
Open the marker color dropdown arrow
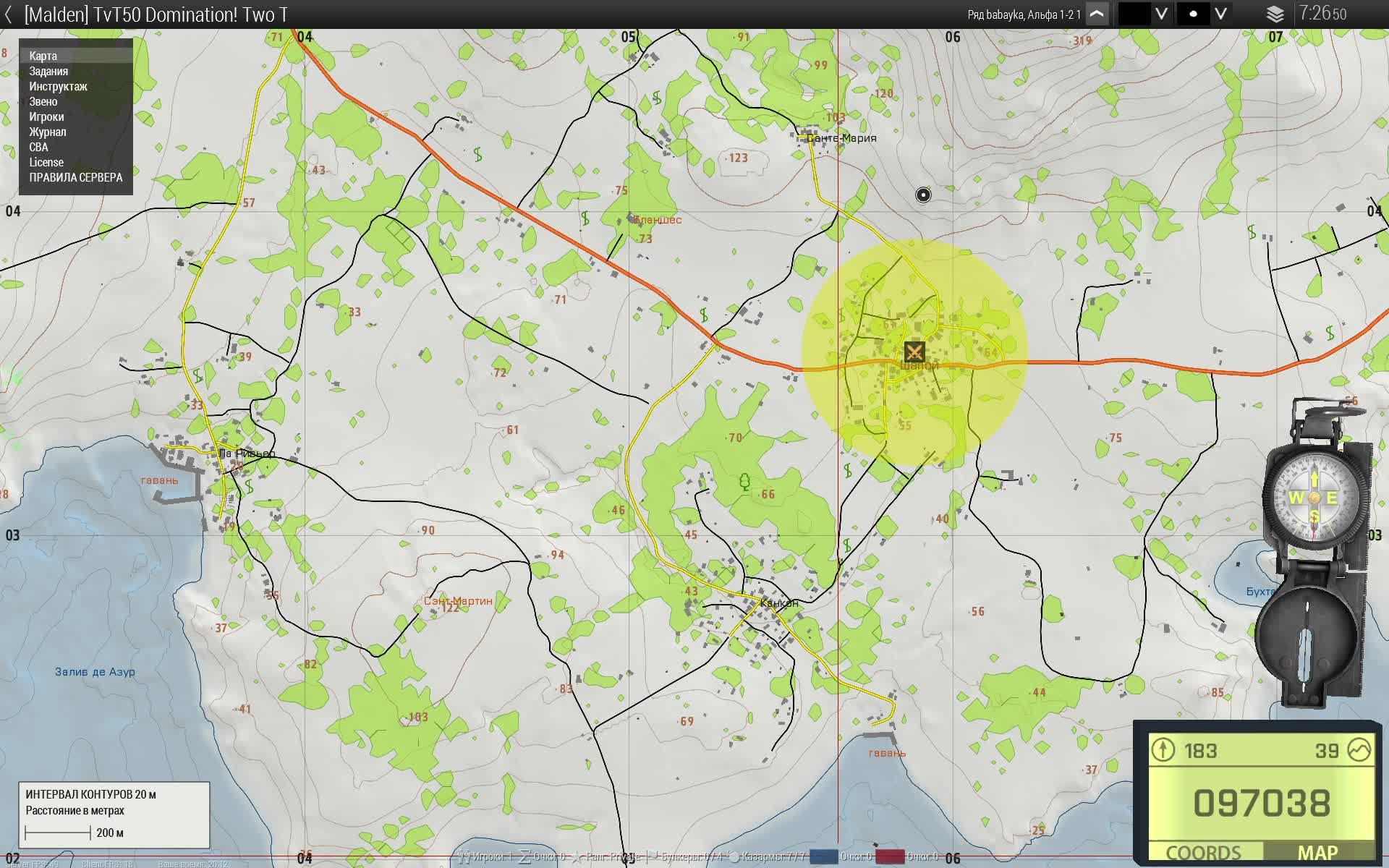[x=1161, y=14]
